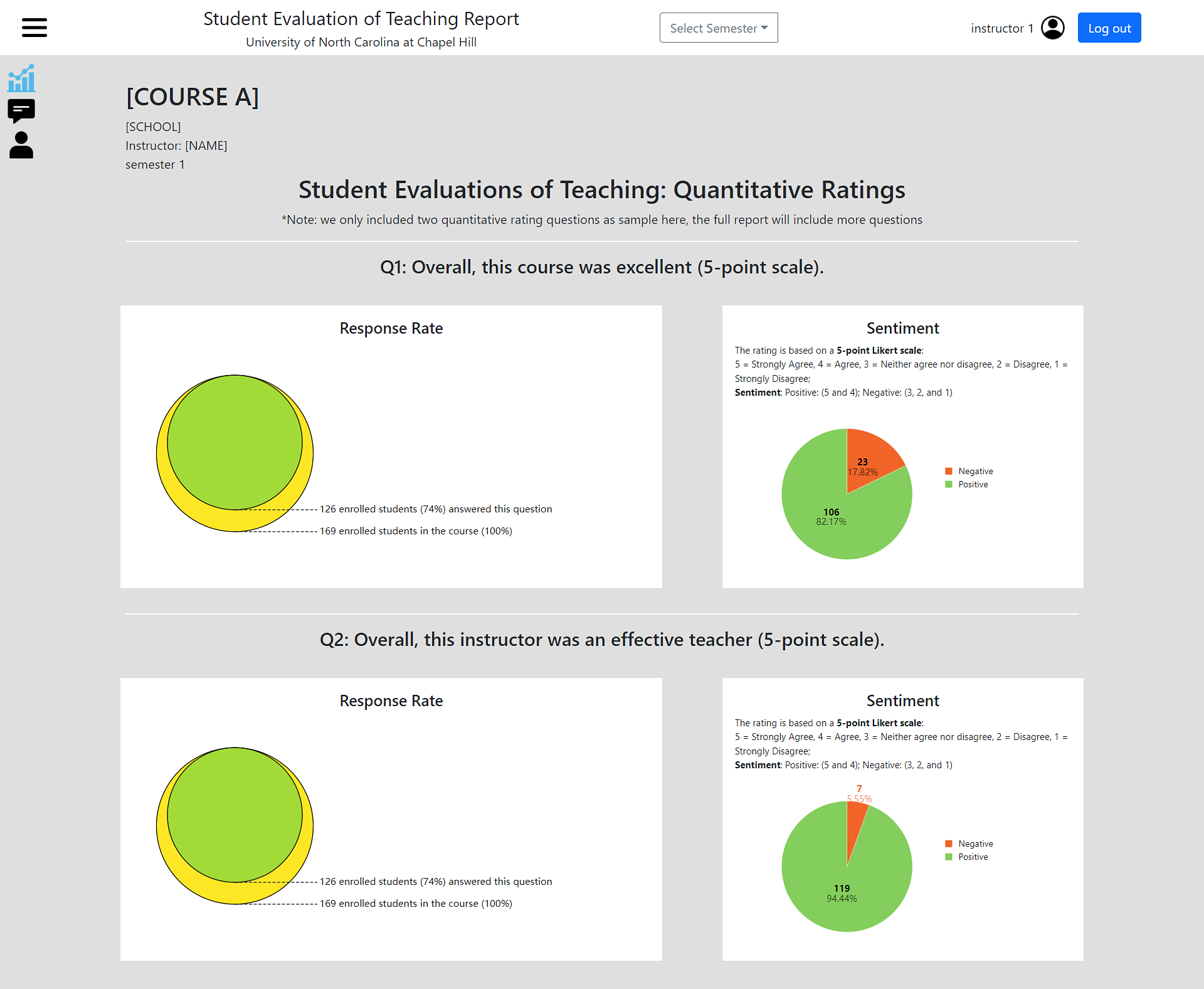Open the hamburger navigation menu

34,28
